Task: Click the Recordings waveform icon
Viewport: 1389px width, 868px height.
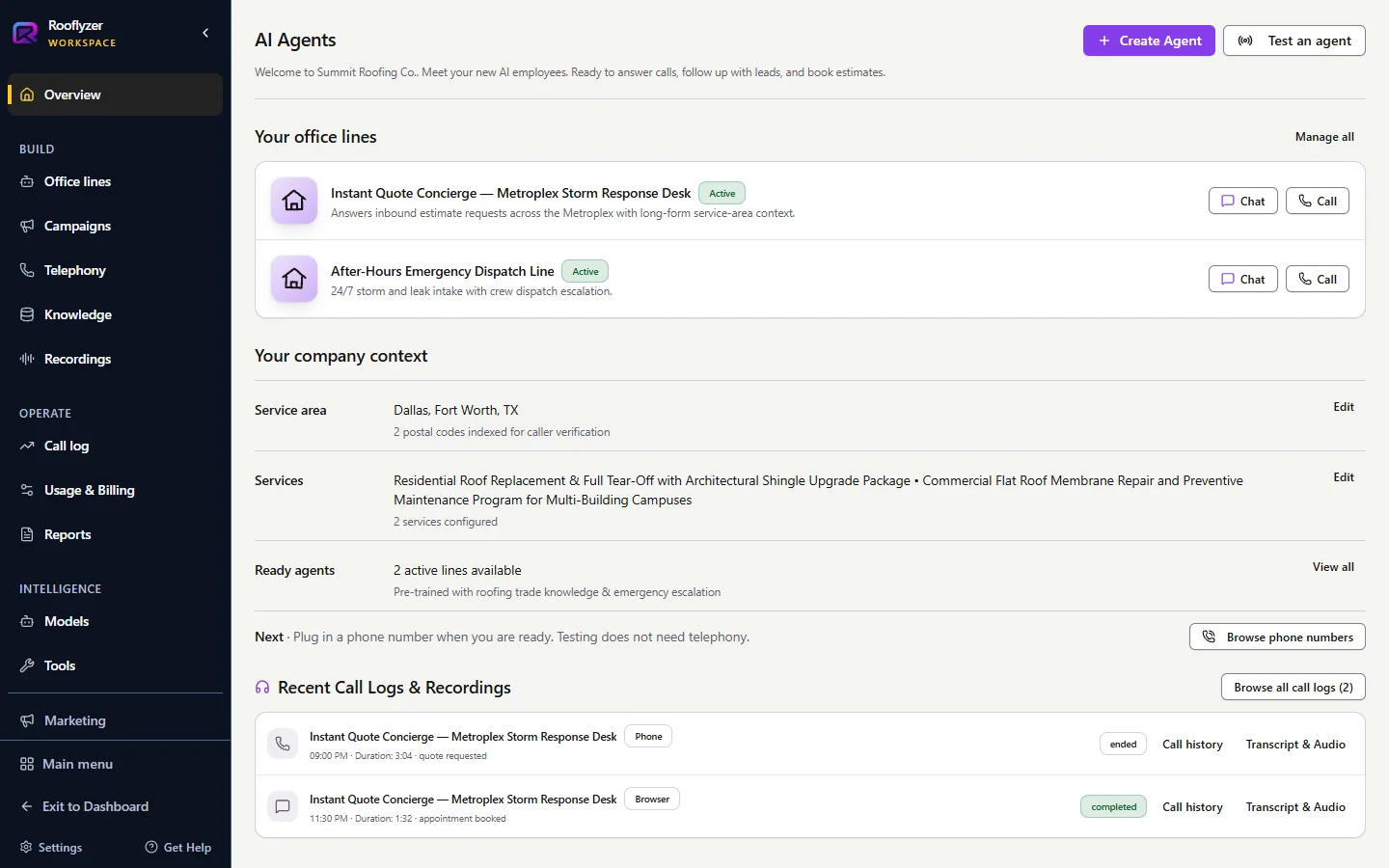Action: tap(27, 359)
